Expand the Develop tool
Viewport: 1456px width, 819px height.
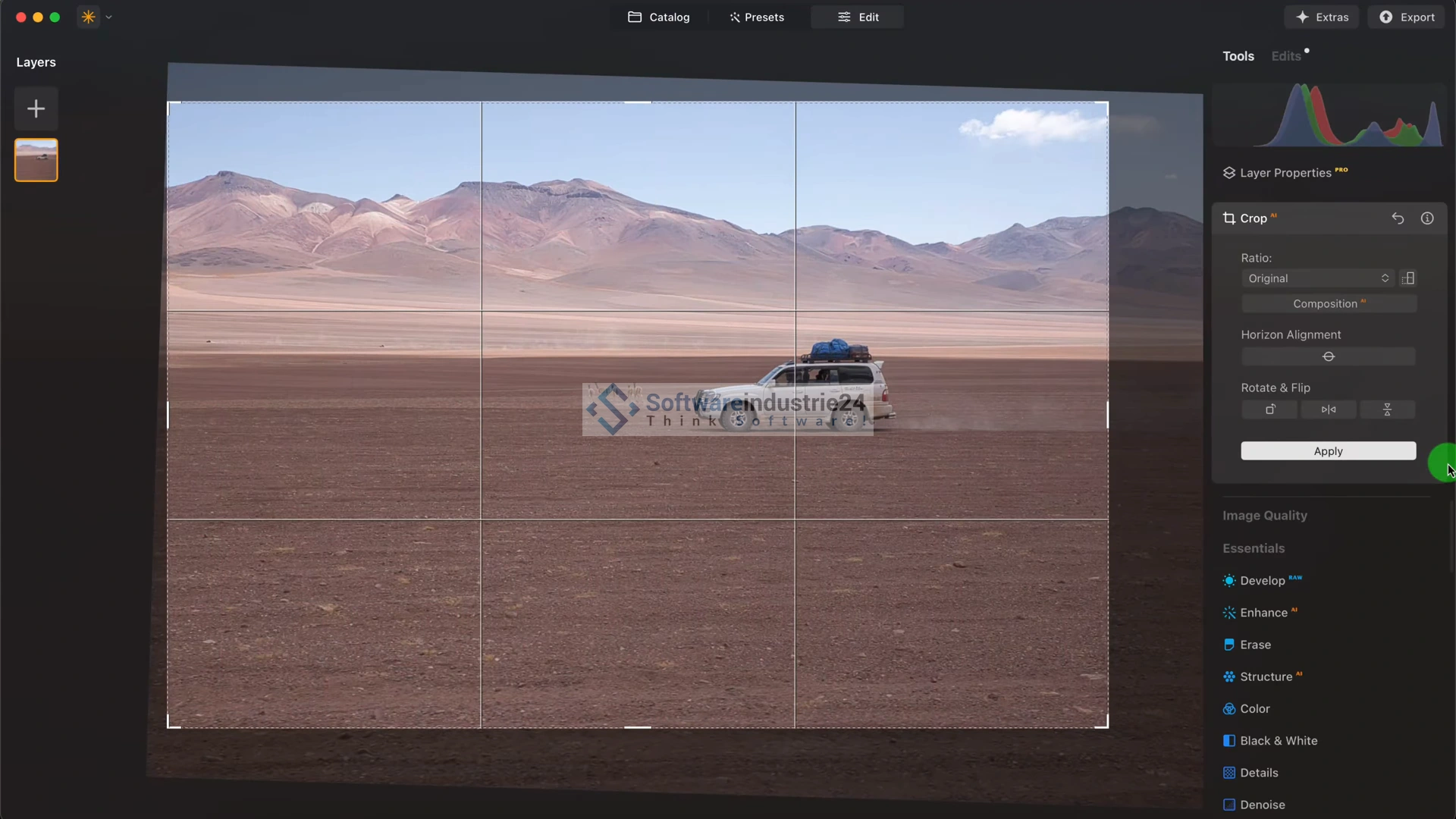coord(1262,581)
